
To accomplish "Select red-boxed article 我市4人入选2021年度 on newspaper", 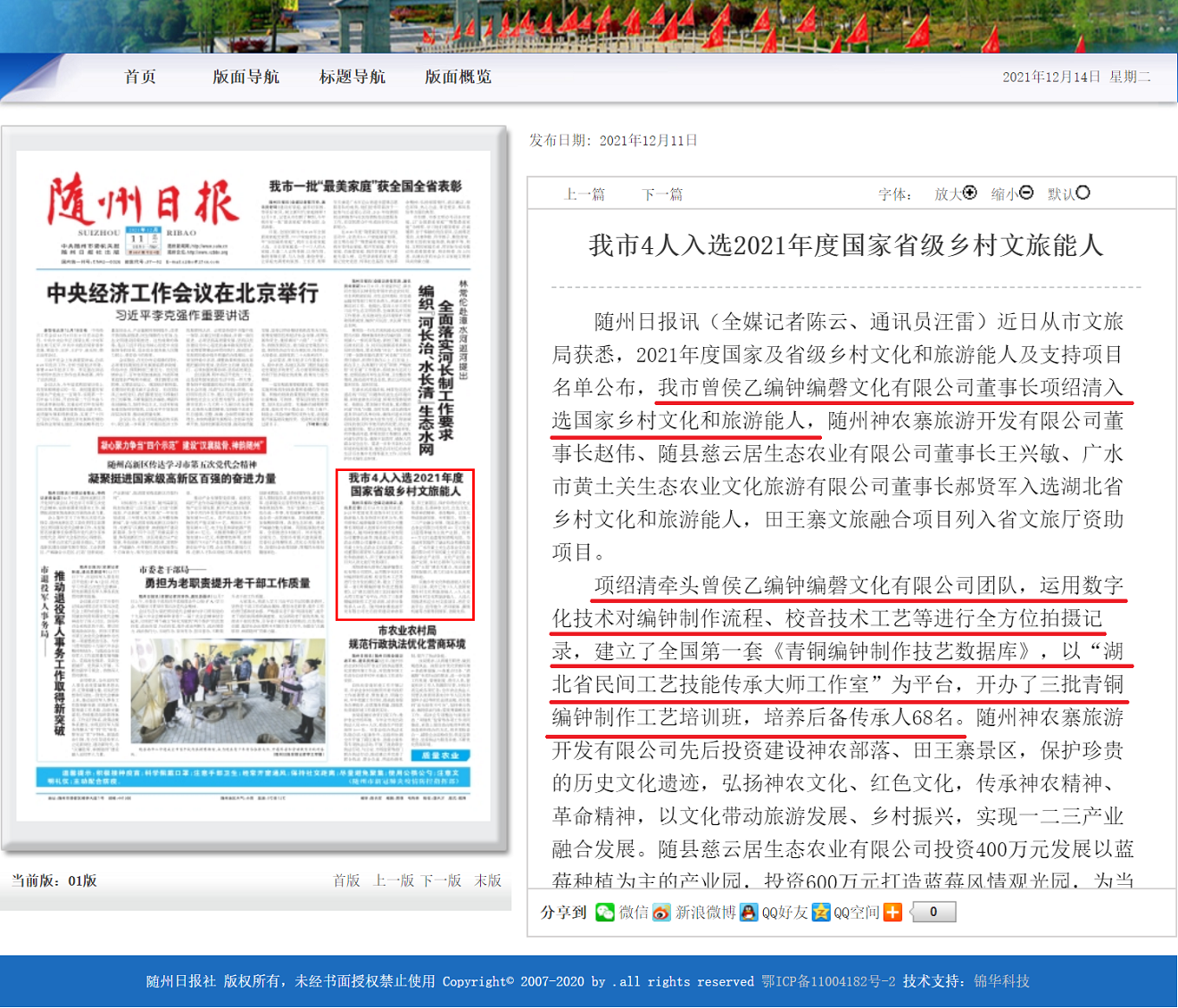I will point(405,544).
